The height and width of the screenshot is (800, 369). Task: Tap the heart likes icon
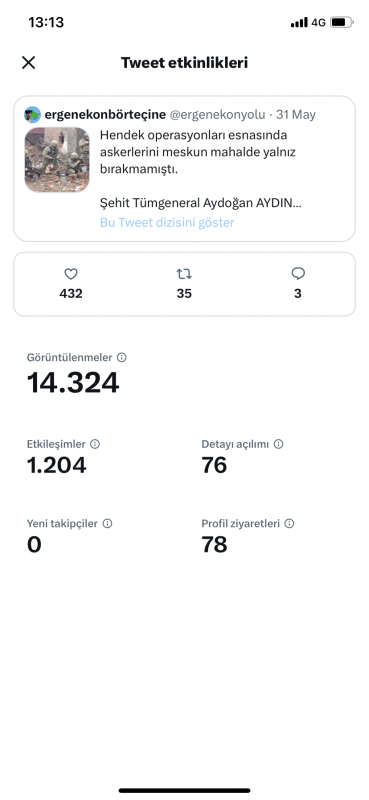tap(71, 274)
